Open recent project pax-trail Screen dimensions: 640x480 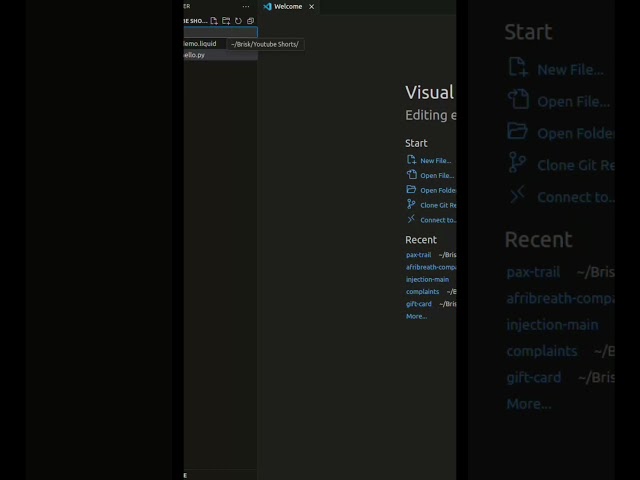[x=418, y=255]
